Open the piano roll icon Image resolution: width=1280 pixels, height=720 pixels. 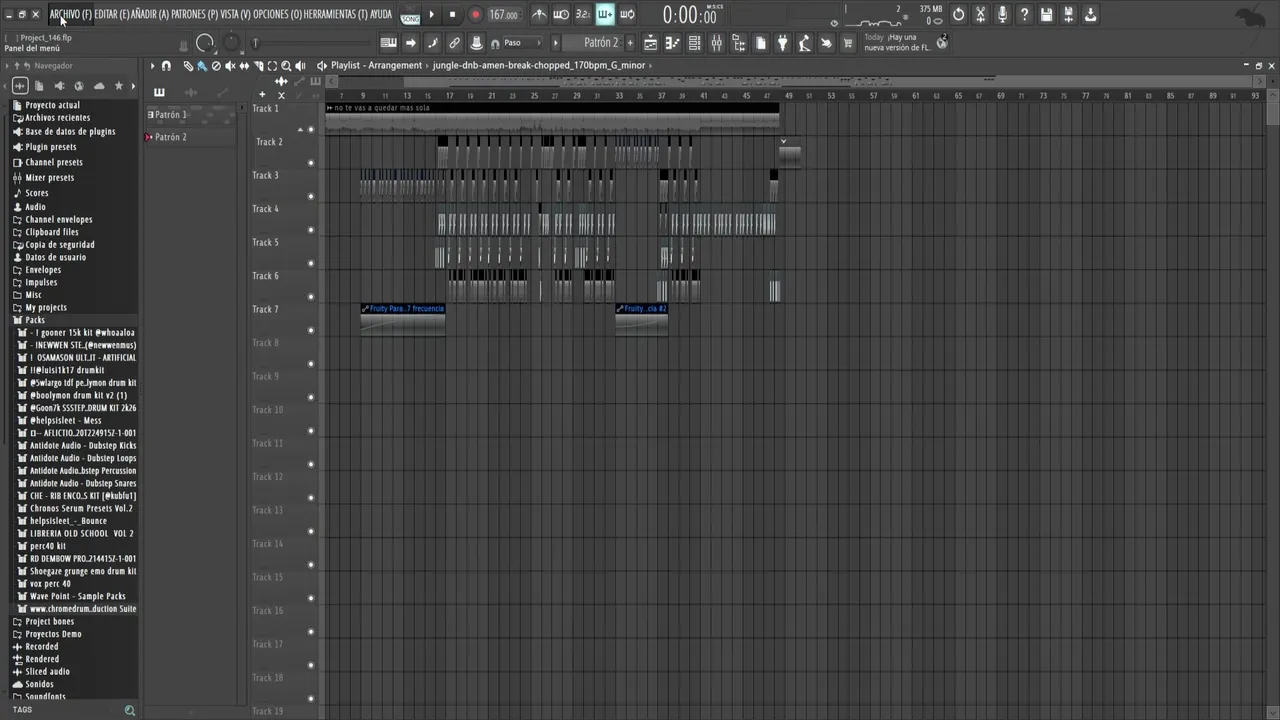(x=673, y=43)
